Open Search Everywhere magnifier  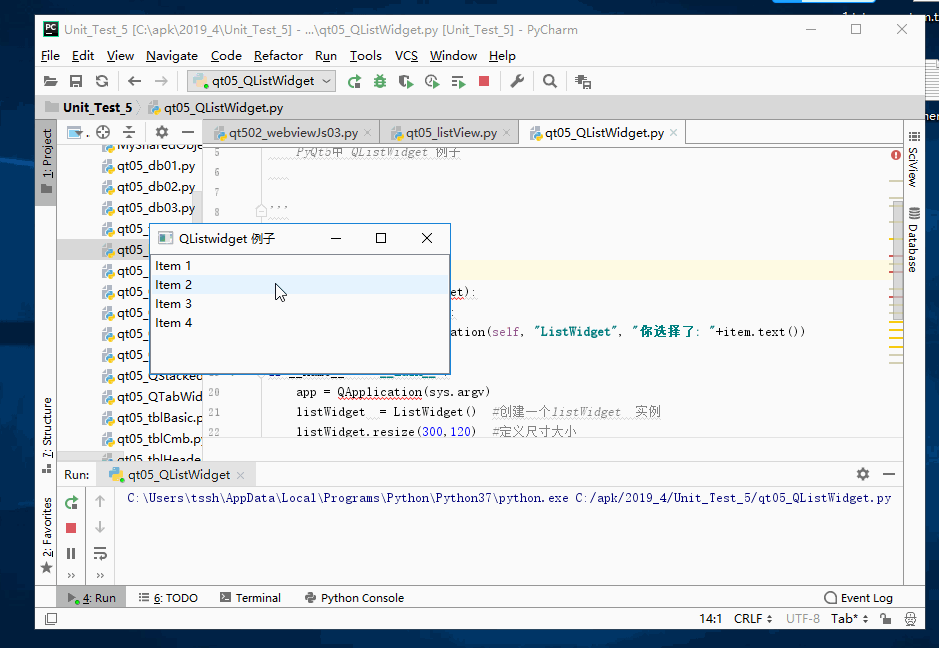(549, 81)
